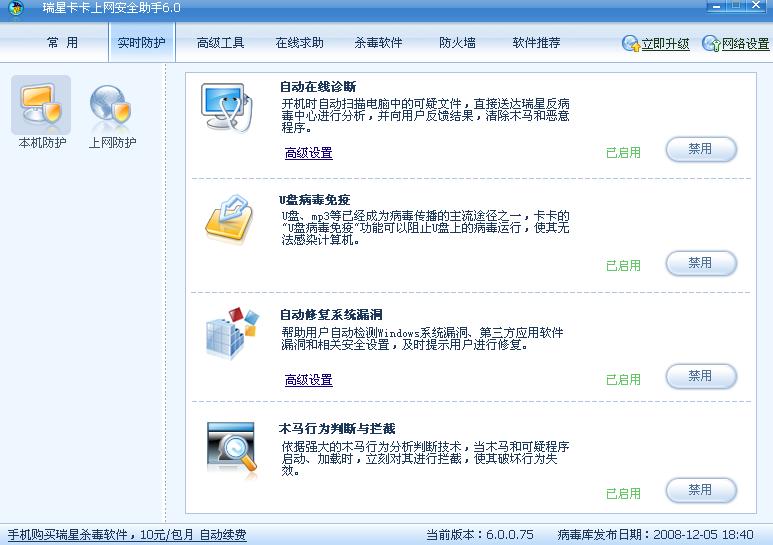Close the Rising Kaka window
The width and height of the screenshot is (773, 545).
(756, 6)
